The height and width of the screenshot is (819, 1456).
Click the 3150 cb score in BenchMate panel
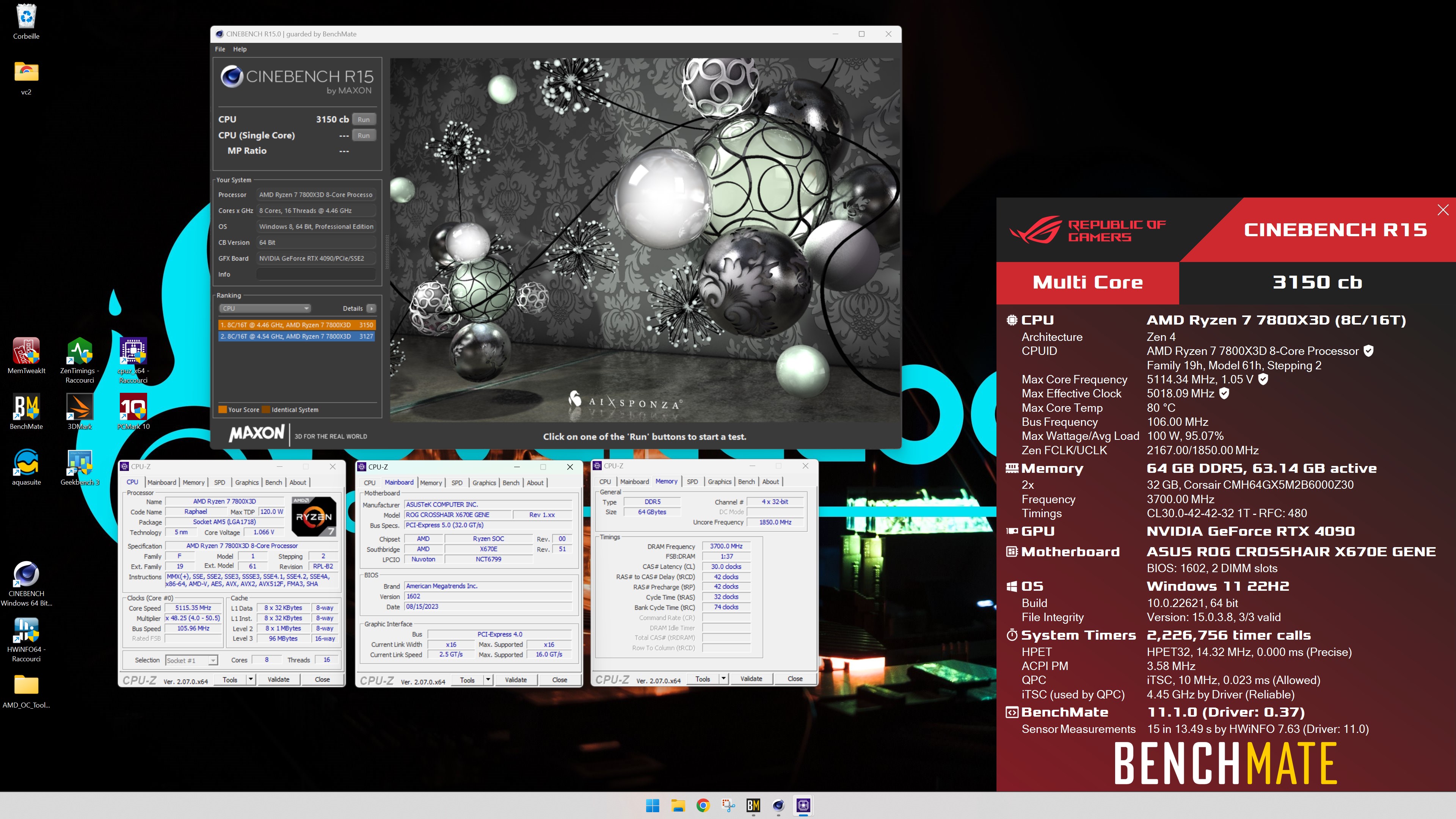click(x=1317, y=282)
